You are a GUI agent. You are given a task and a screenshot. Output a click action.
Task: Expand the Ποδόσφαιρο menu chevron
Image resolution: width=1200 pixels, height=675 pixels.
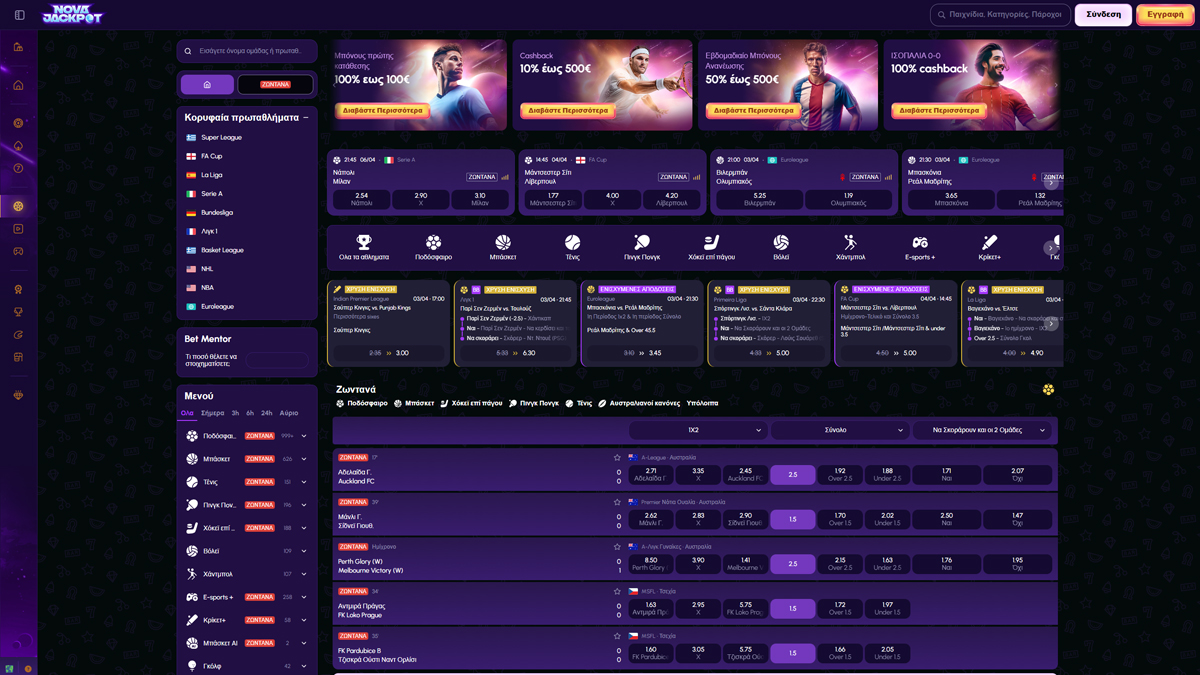[303, 435]
